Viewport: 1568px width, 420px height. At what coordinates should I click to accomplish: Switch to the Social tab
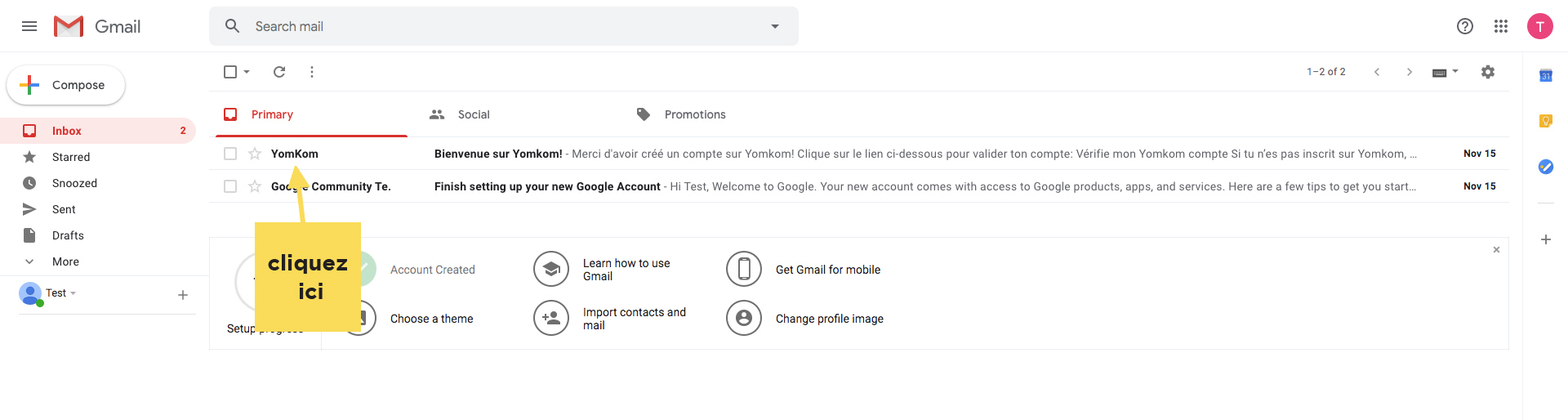tap(460, 114)
